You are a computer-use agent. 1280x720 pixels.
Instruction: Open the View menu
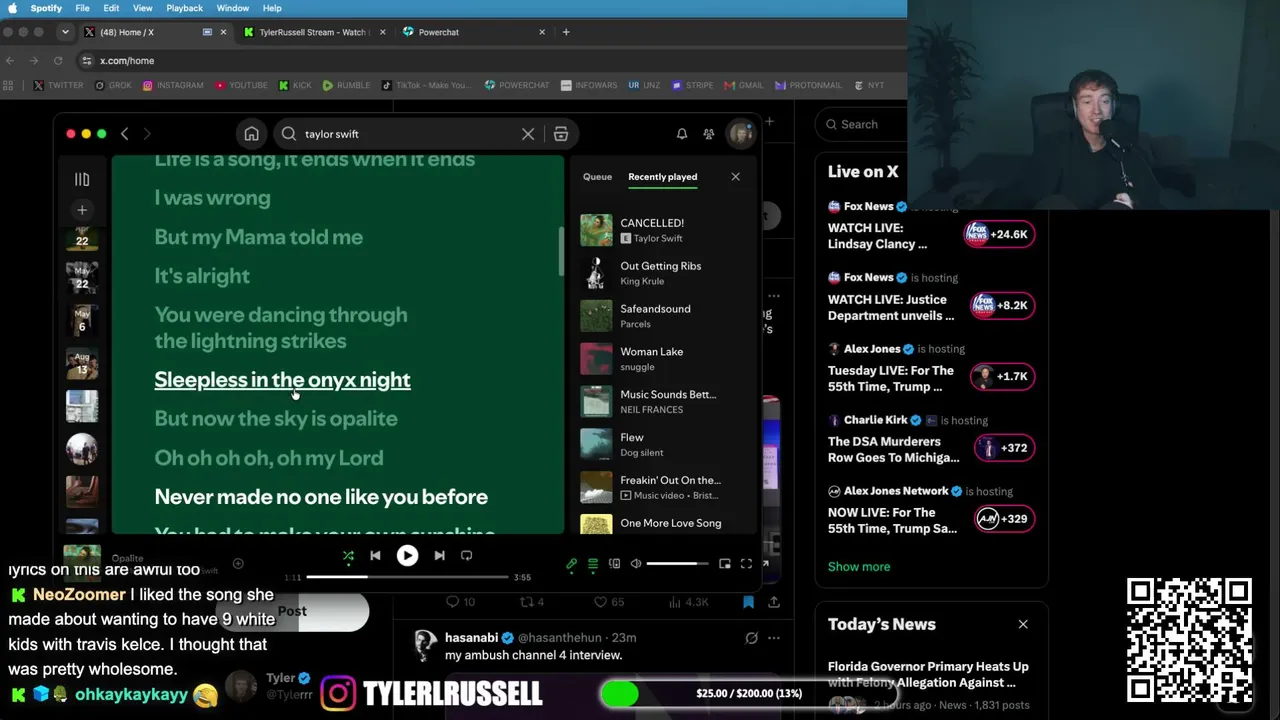(143, 8)
